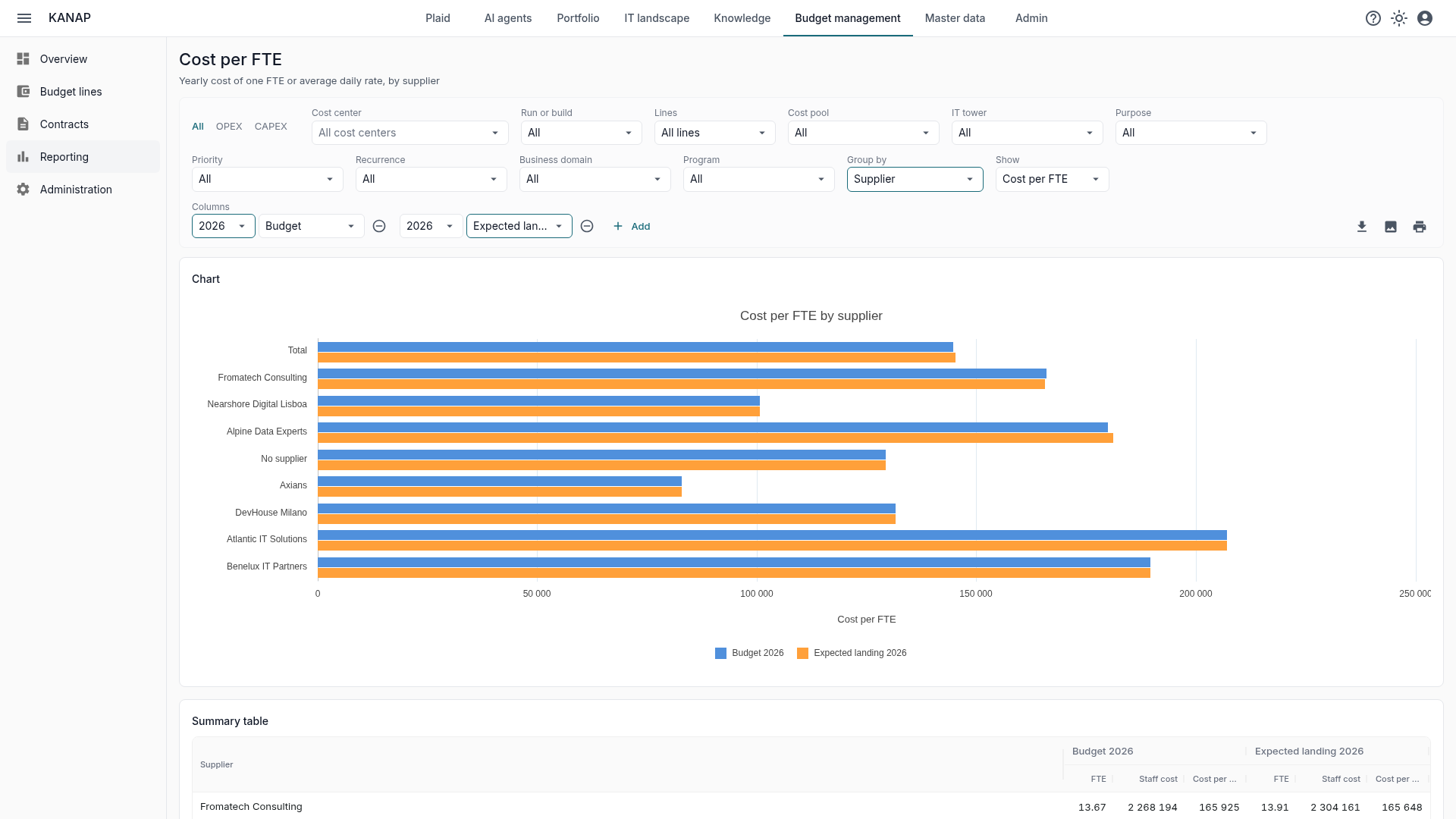This screenshot has width=1456, height=819.
Task: Open the Run or build dropdown
Action: click(582, 133)
